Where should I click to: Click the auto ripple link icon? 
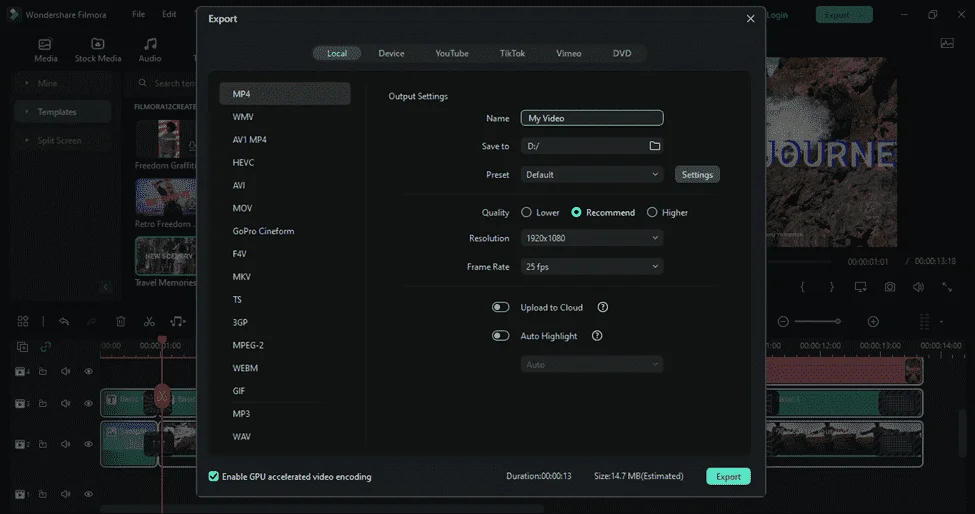pyautogui.click(x=45, y=347)
